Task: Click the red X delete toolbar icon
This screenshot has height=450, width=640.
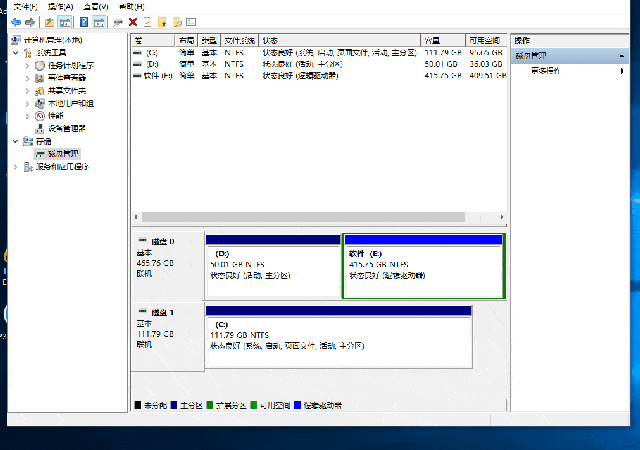Action: pyautogui.click(x=133, y=22)
